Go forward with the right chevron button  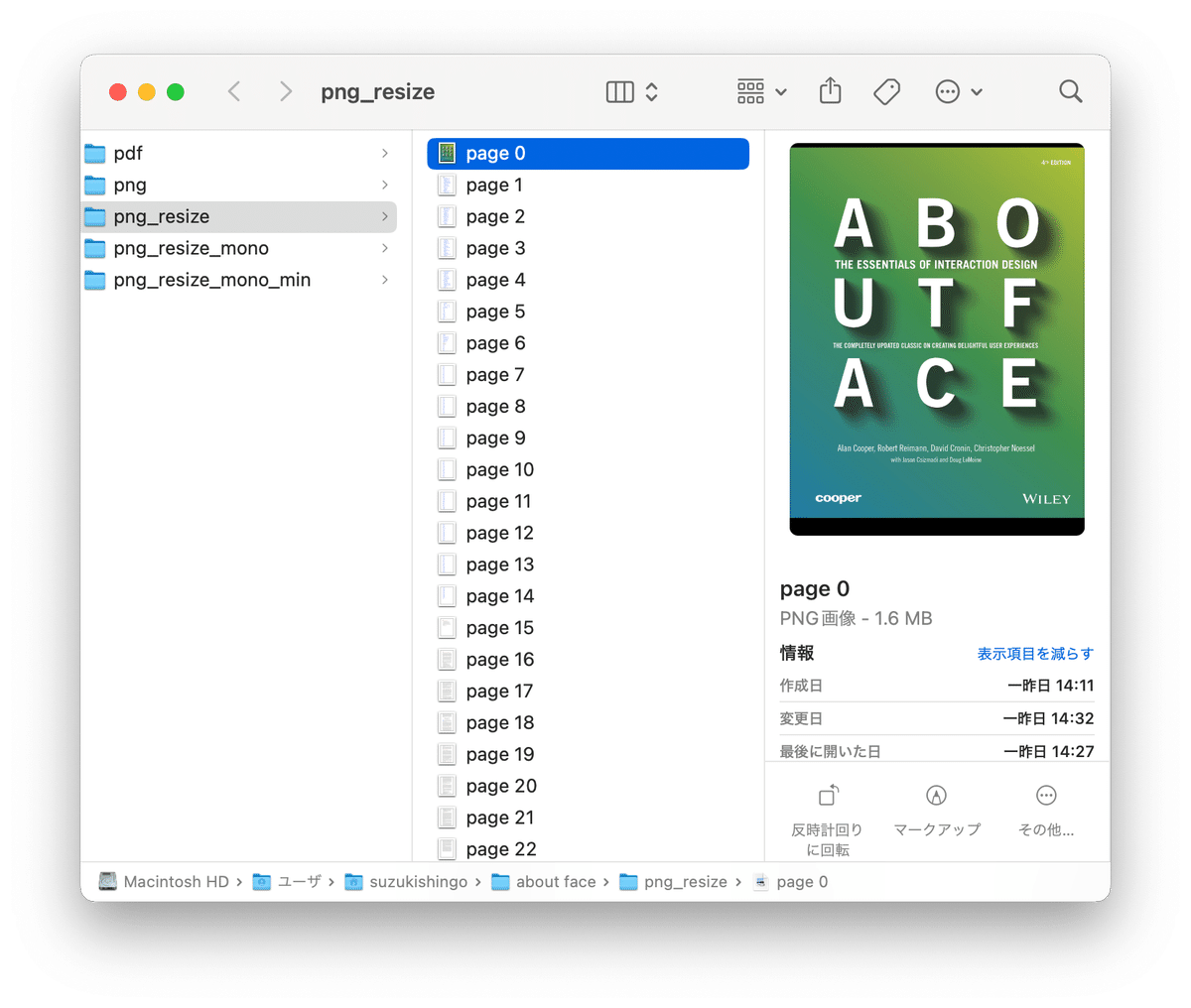[286, 91]
